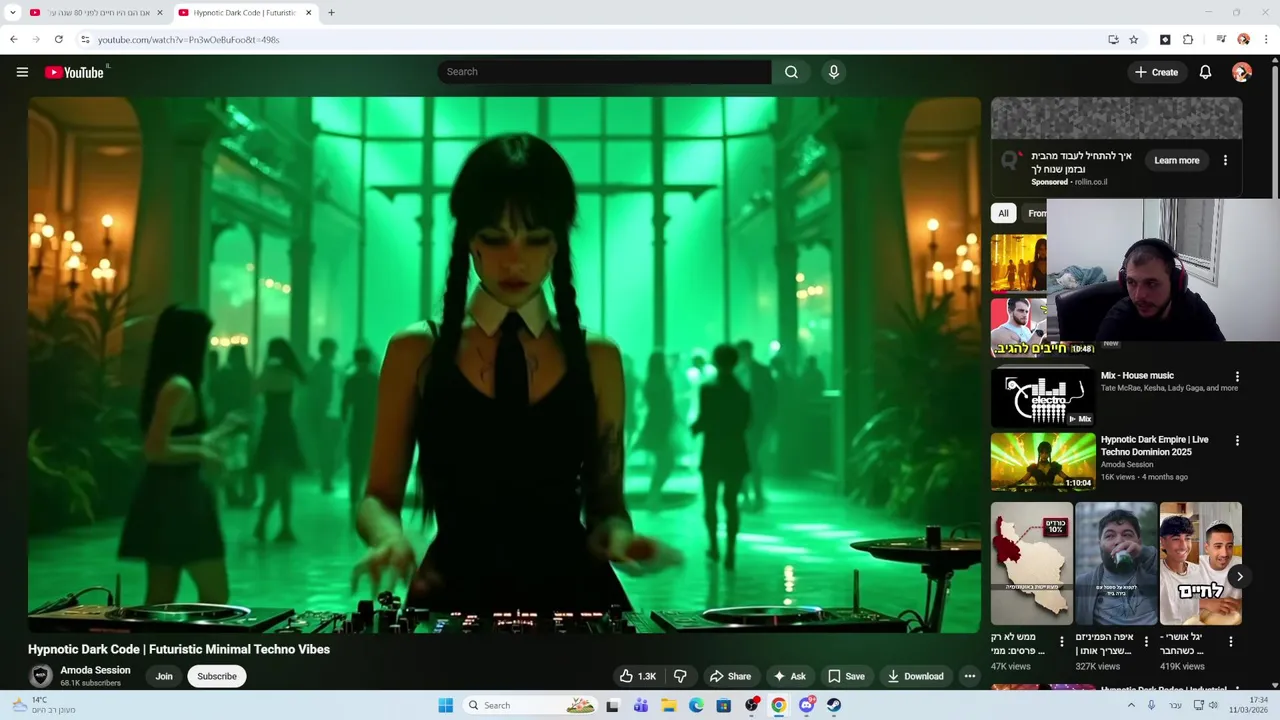The image size is (1280, 720).
Task: Open options for the 419K views Short
Action: click(1231, 642)
